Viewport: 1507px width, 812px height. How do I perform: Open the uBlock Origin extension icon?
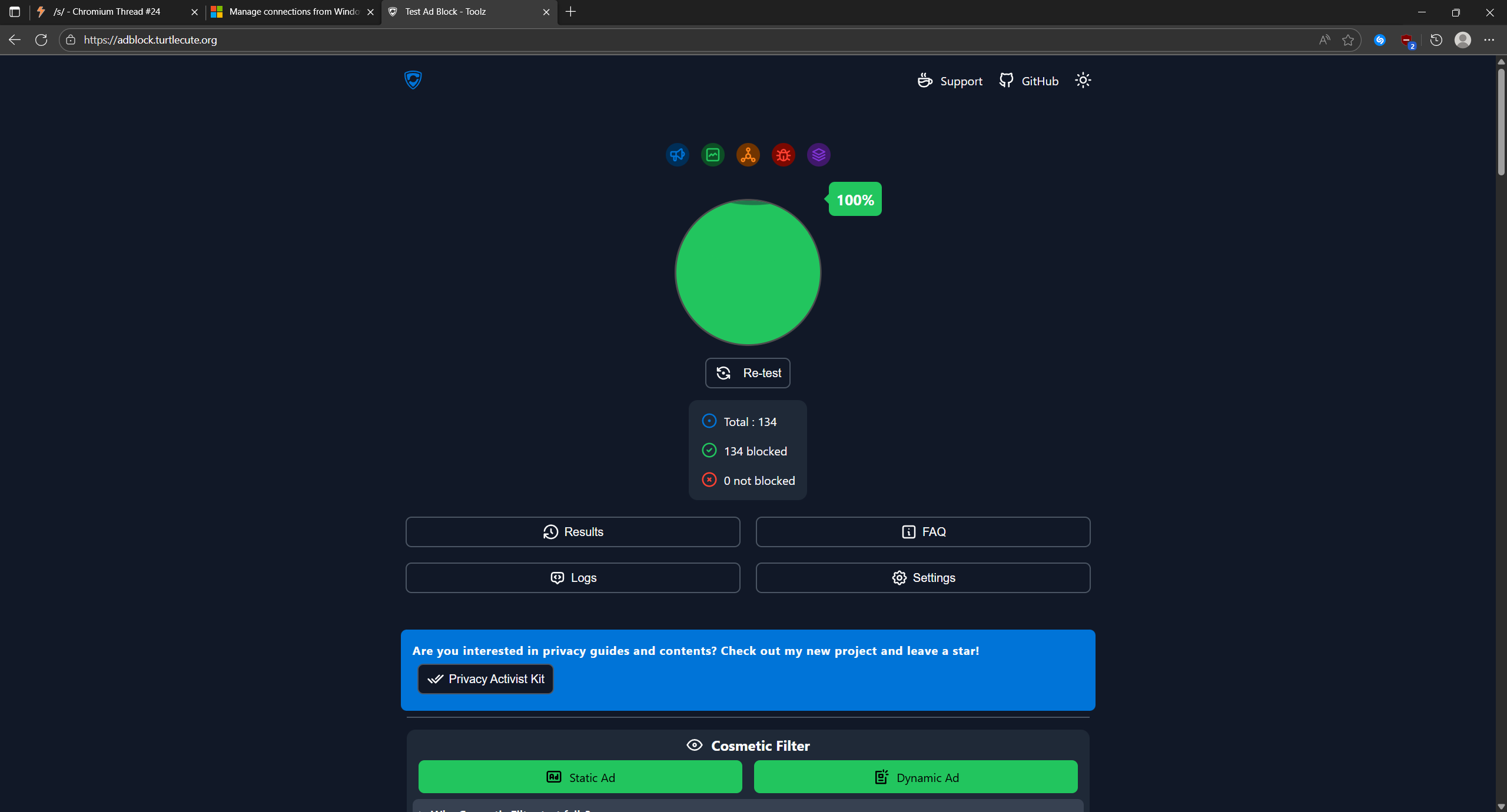tap(1407, 40)
